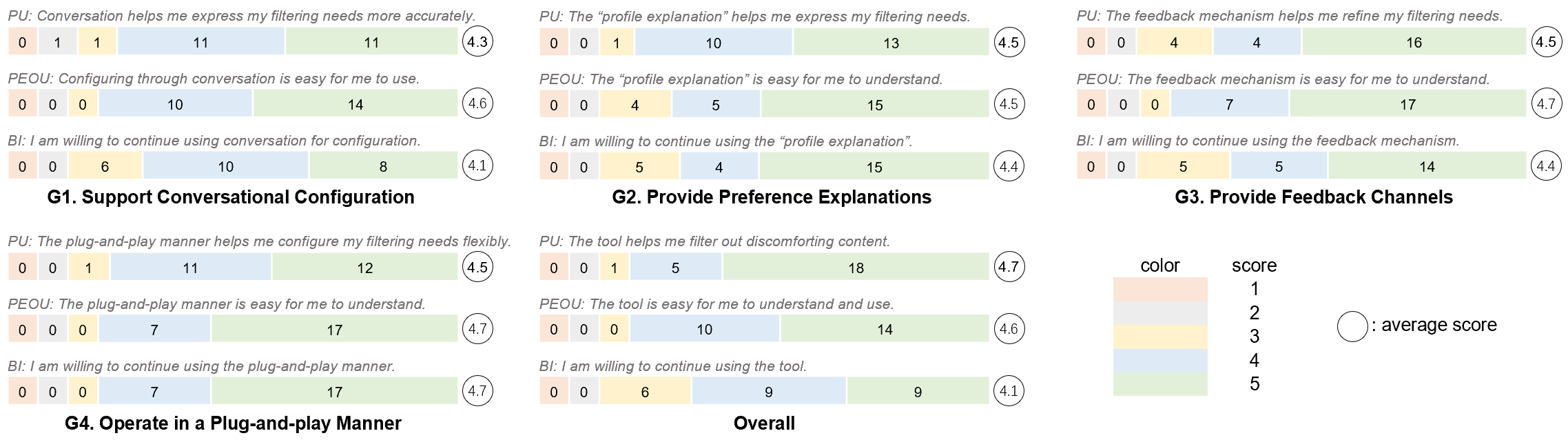
Task: Click the feedback mechanism refine filtering needs statement
Action: coord(1289,16)
